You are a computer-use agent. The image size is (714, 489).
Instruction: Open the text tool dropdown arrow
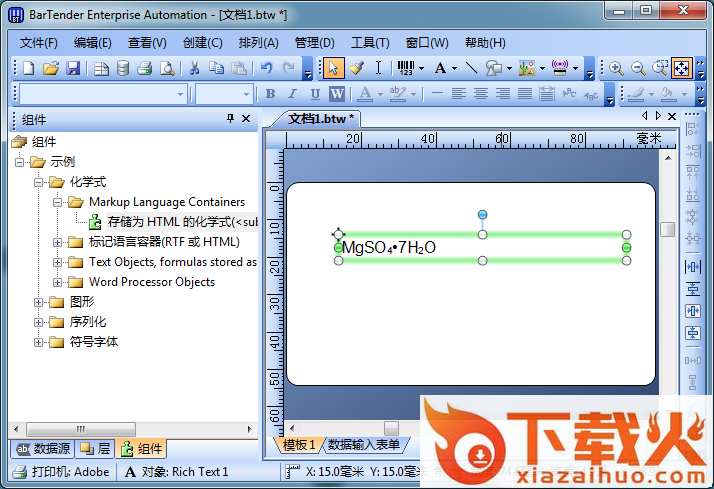(x=454, y=68)
